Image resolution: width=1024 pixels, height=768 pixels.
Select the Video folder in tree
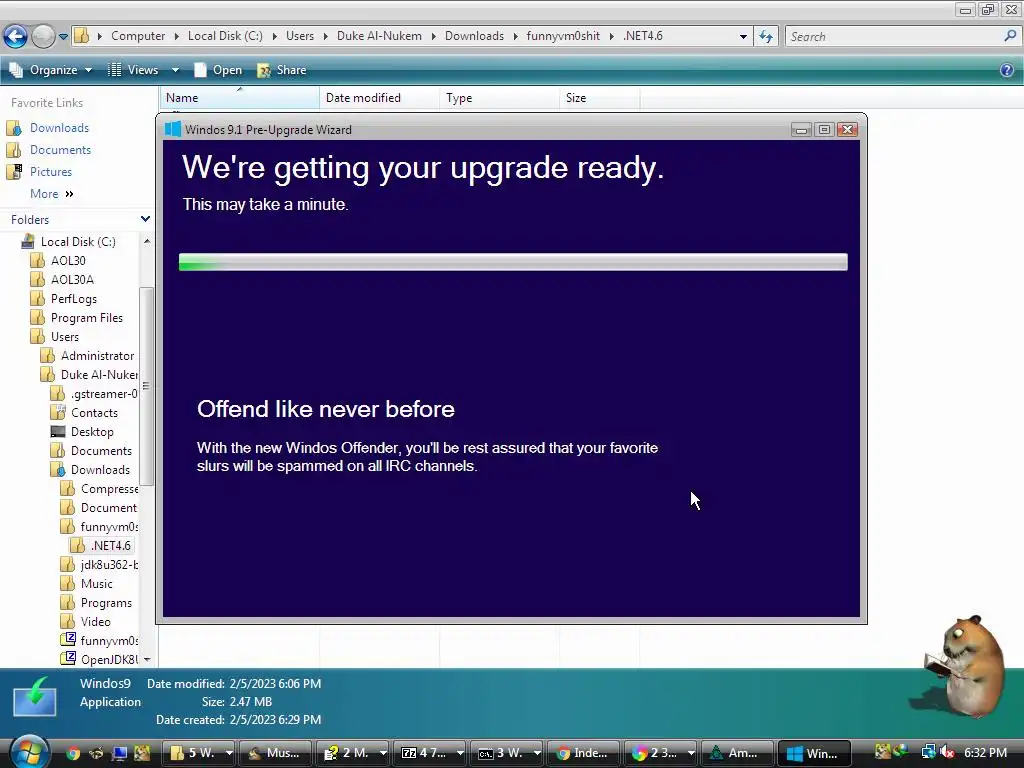95,622
